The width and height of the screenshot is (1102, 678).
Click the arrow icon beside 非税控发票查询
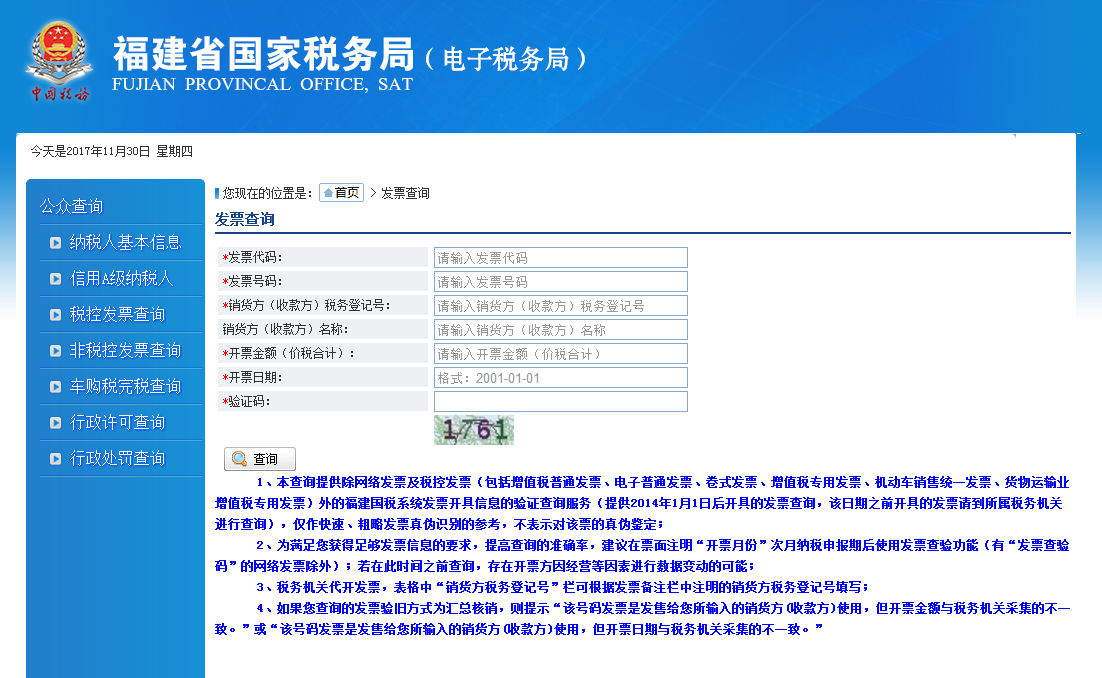(x=56, y=351)
